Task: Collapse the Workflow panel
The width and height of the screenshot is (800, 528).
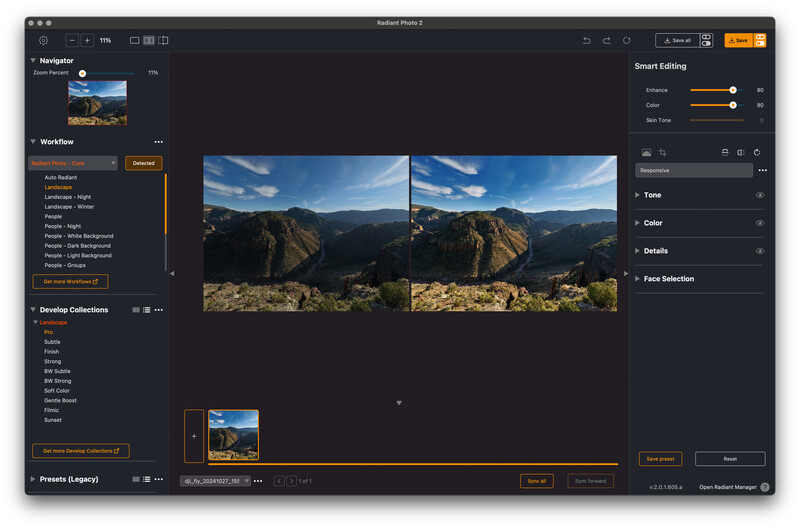Action: (33, 141)
